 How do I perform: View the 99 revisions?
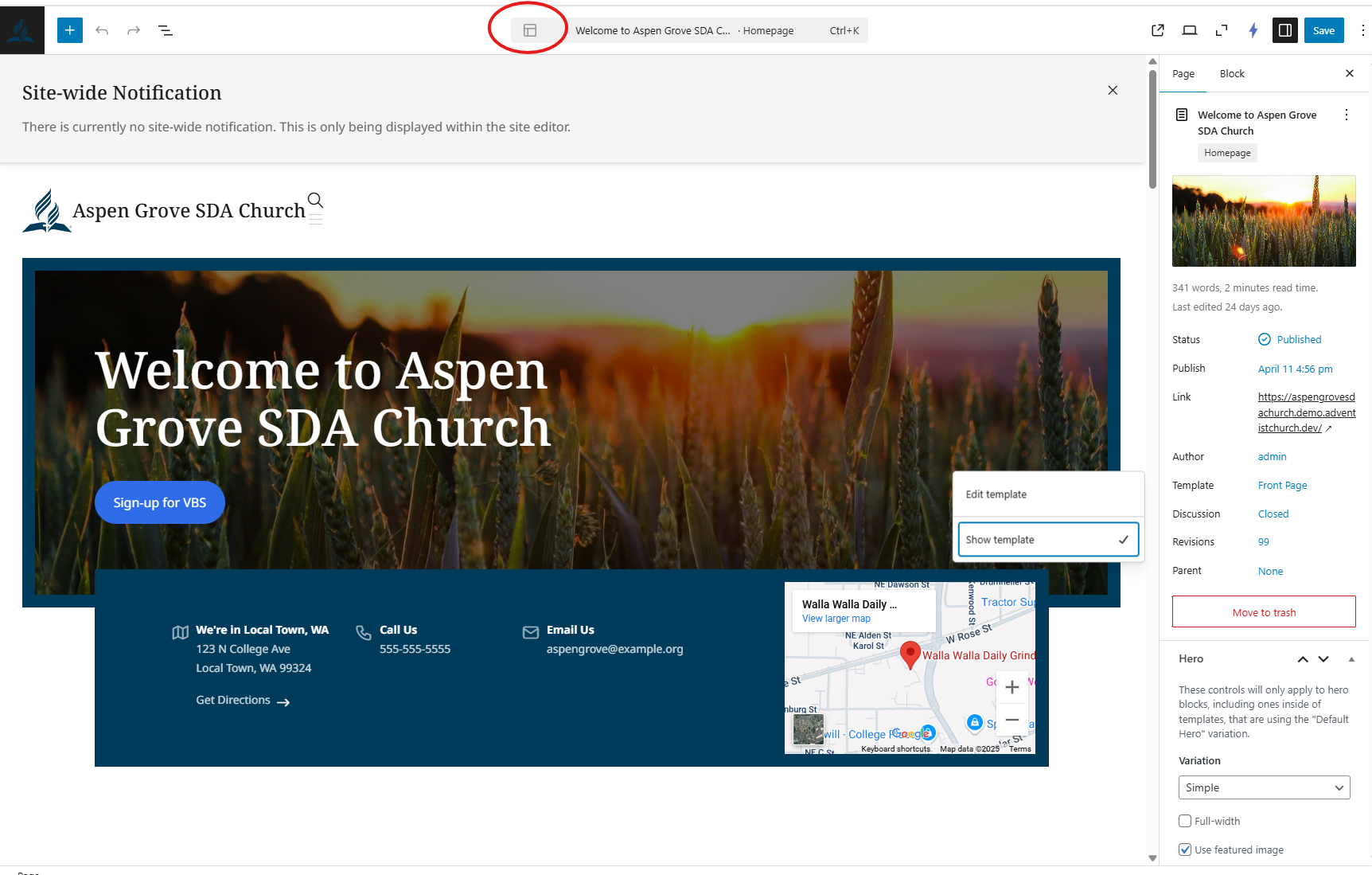(x=1264, y=541)
